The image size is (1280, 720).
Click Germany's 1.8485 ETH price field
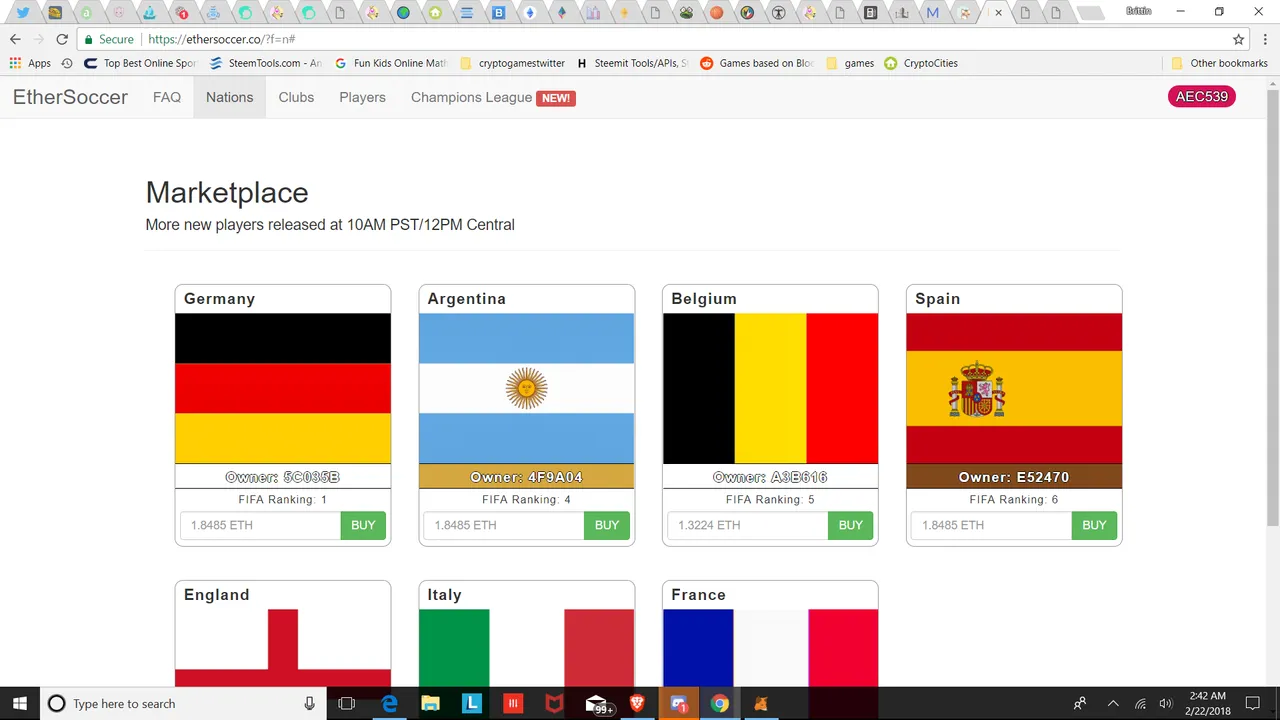(x=260, y=525)
